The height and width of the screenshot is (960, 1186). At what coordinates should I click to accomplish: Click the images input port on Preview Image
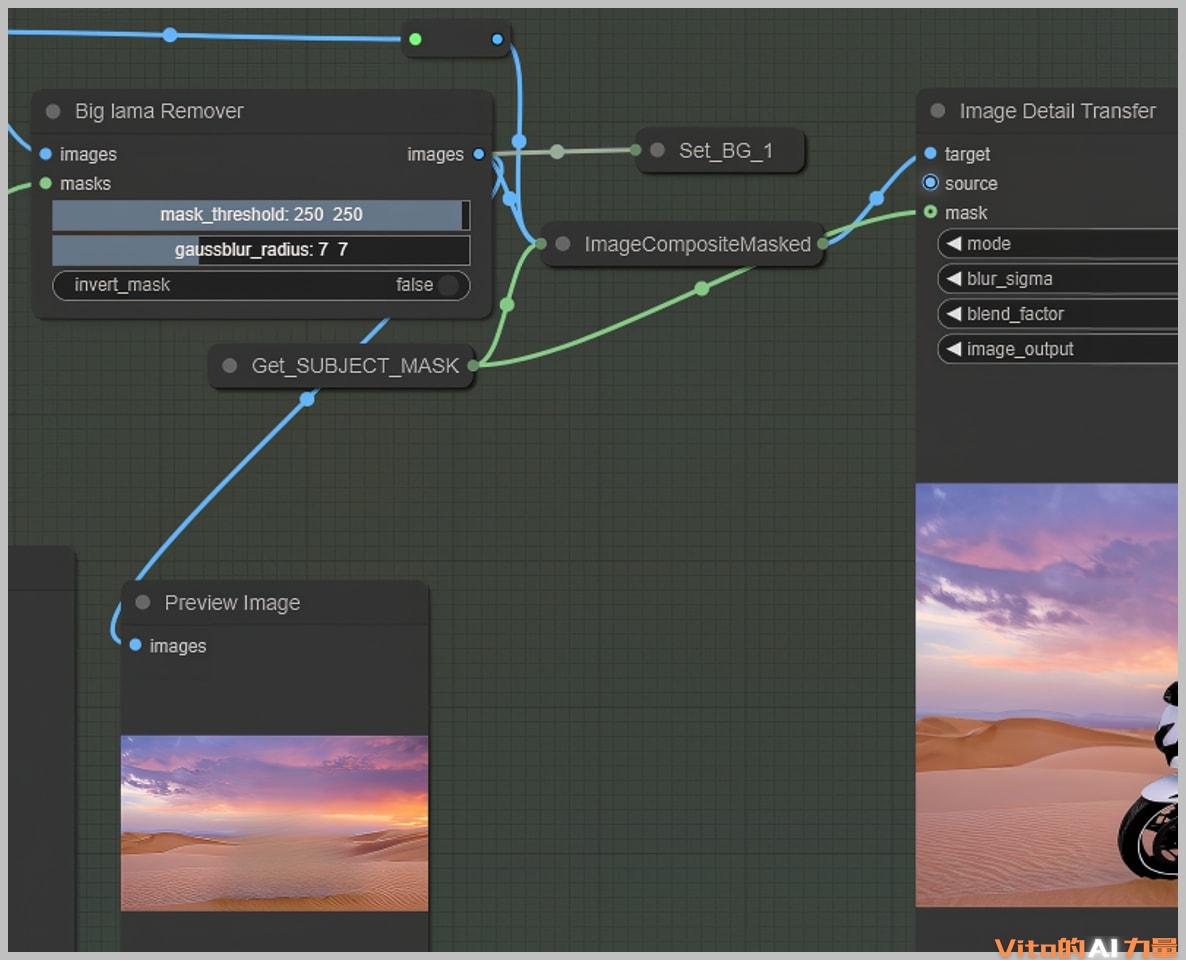click(135, 645)
